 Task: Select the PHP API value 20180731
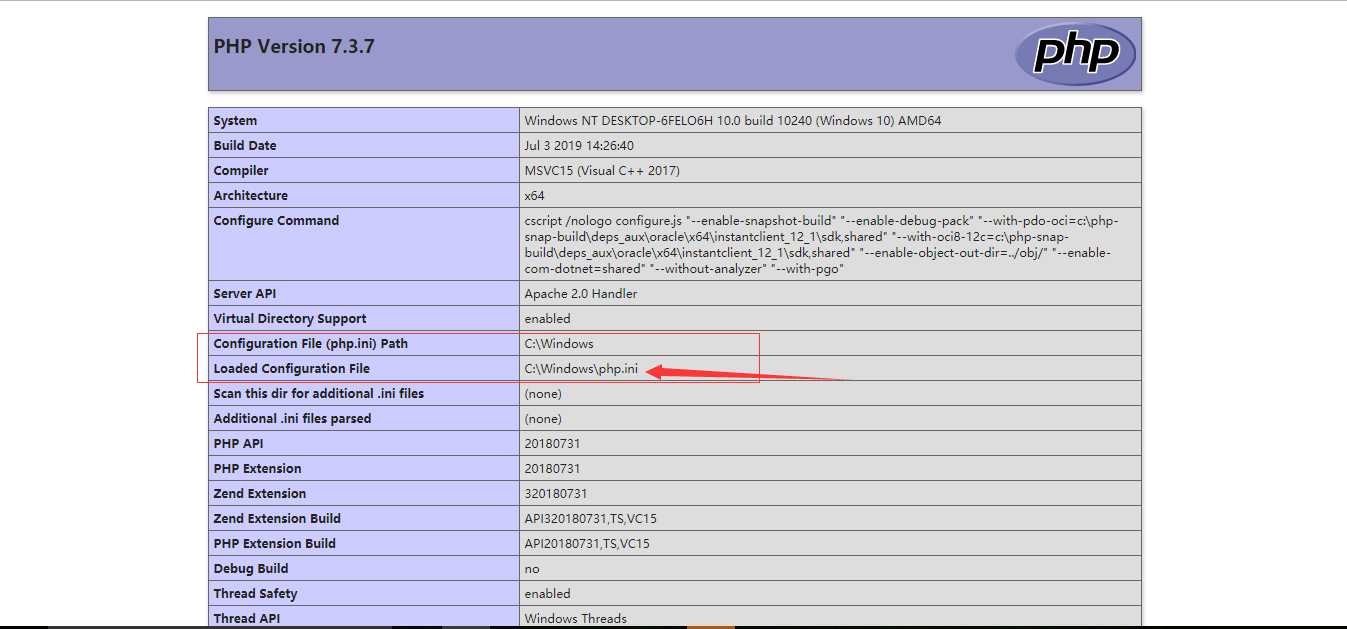[552, 444]
